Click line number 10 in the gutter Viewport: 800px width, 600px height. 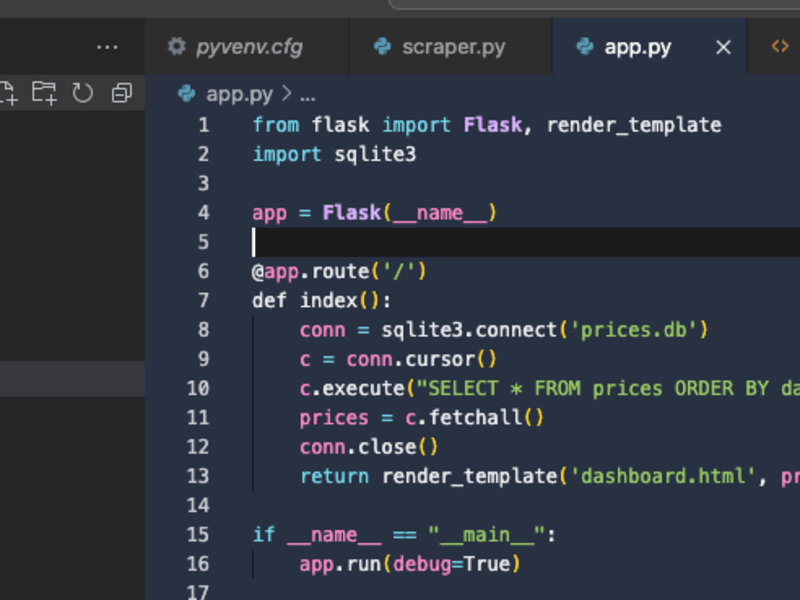point(198,388)
